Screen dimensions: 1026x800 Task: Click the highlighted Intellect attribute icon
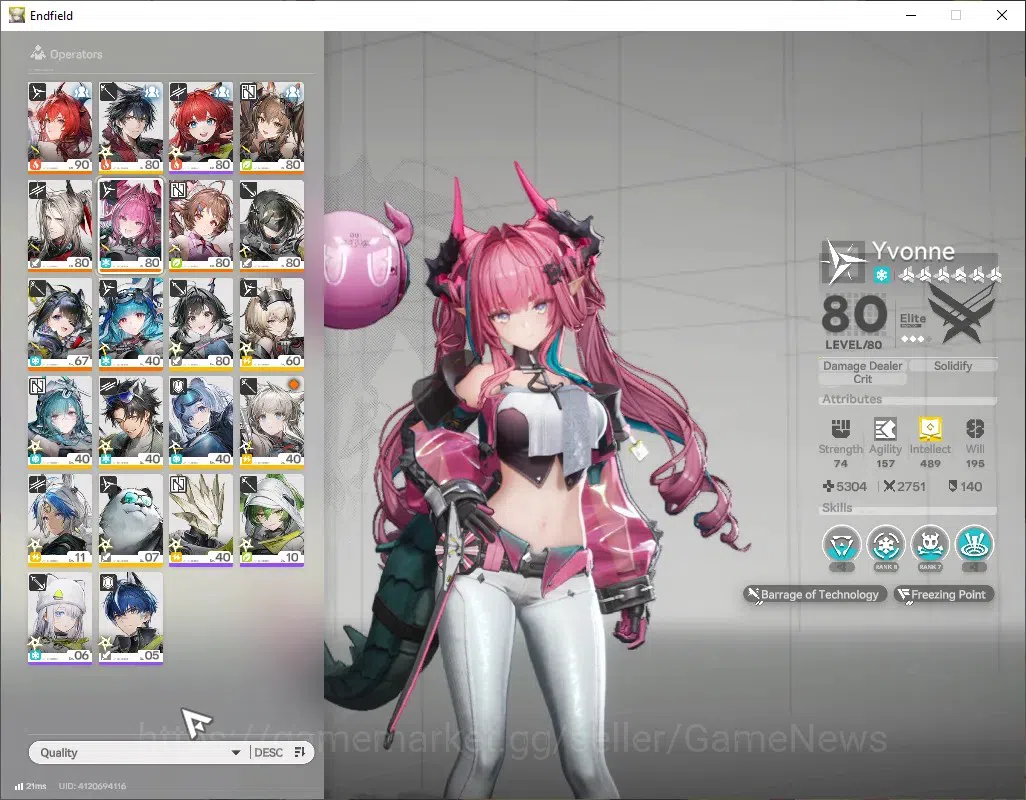pyautogui.click(x=930, y=429)
